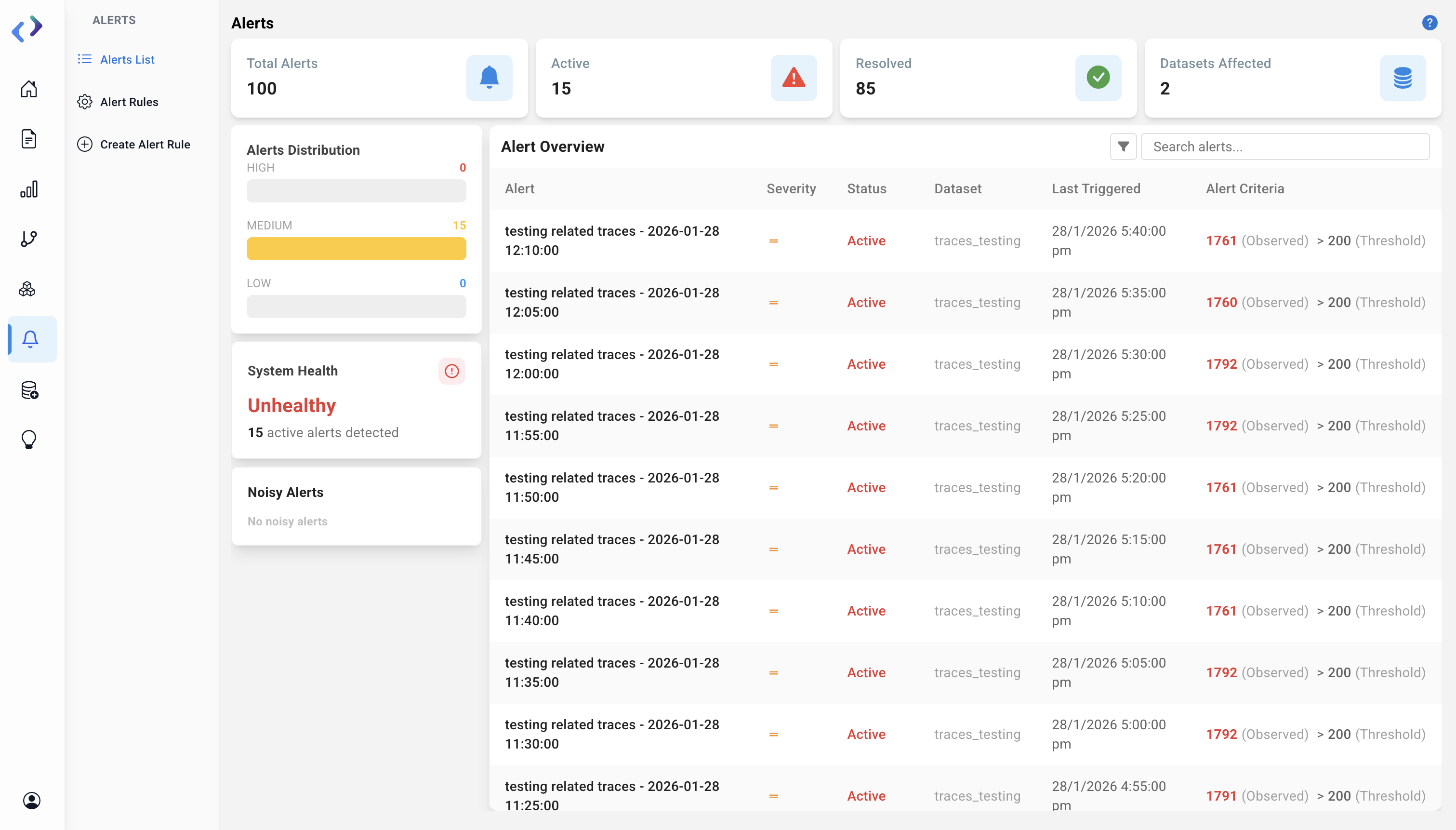Open the user profile icon
The height and width of the screenshot is (830, 1456).
[31, 800]
